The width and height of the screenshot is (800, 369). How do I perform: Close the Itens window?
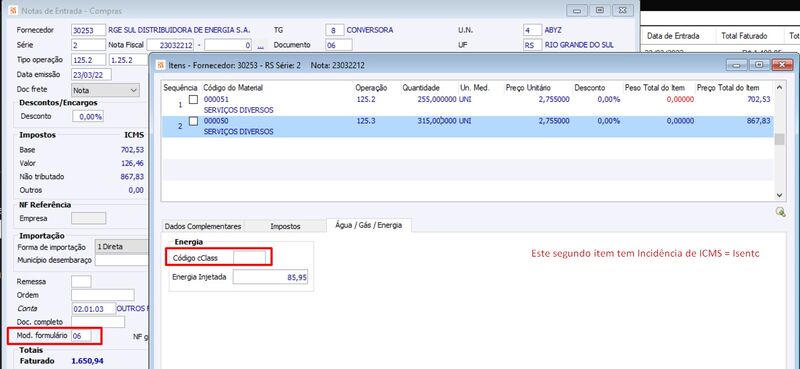pyautogui.click(x=782, y=65)
